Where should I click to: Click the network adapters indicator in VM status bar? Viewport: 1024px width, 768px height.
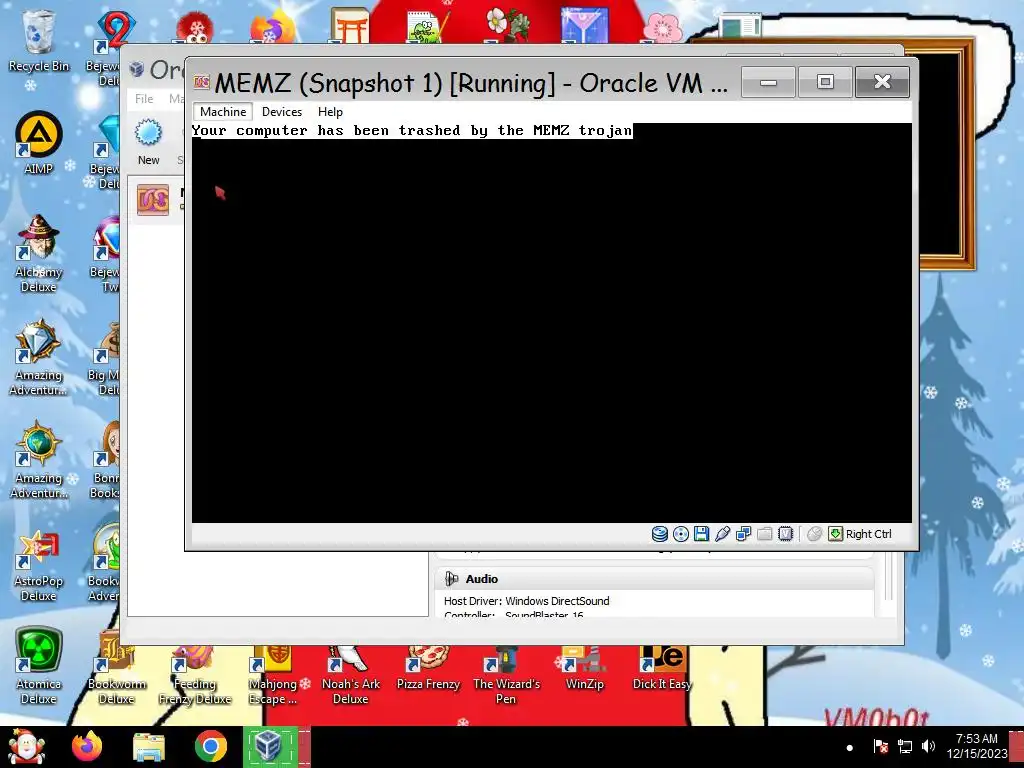(x=743, y=534)
